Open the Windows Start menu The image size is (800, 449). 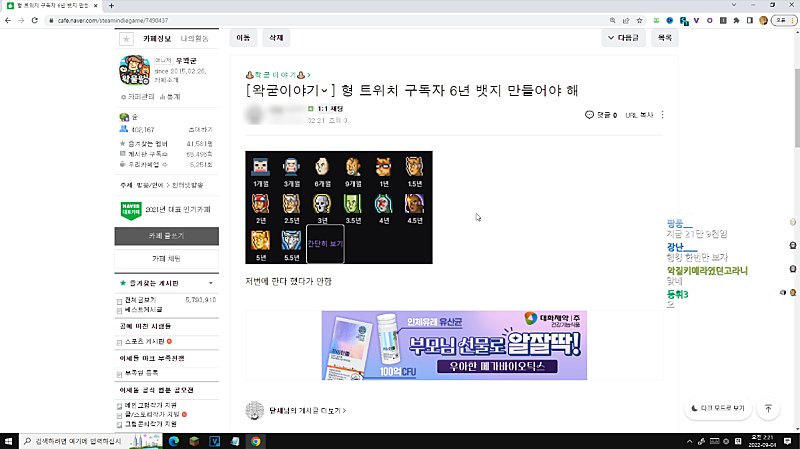click(x=8, y=441)
